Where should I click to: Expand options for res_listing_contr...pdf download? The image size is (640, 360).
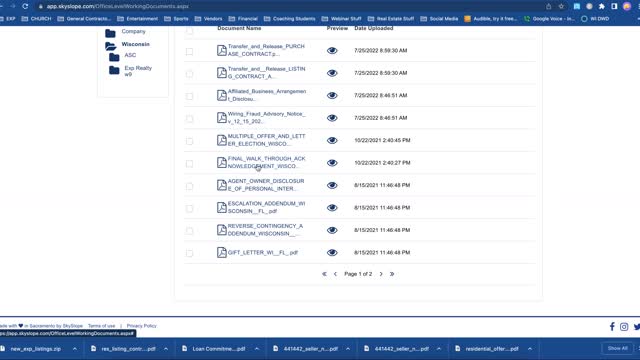coord(166,349)
